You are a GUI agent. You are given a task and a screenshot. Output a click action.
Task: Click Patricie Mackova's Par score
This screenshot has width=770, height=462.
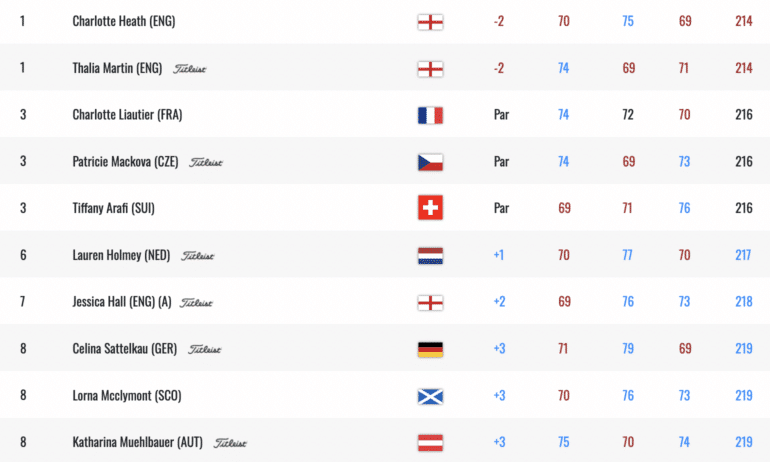501,162
